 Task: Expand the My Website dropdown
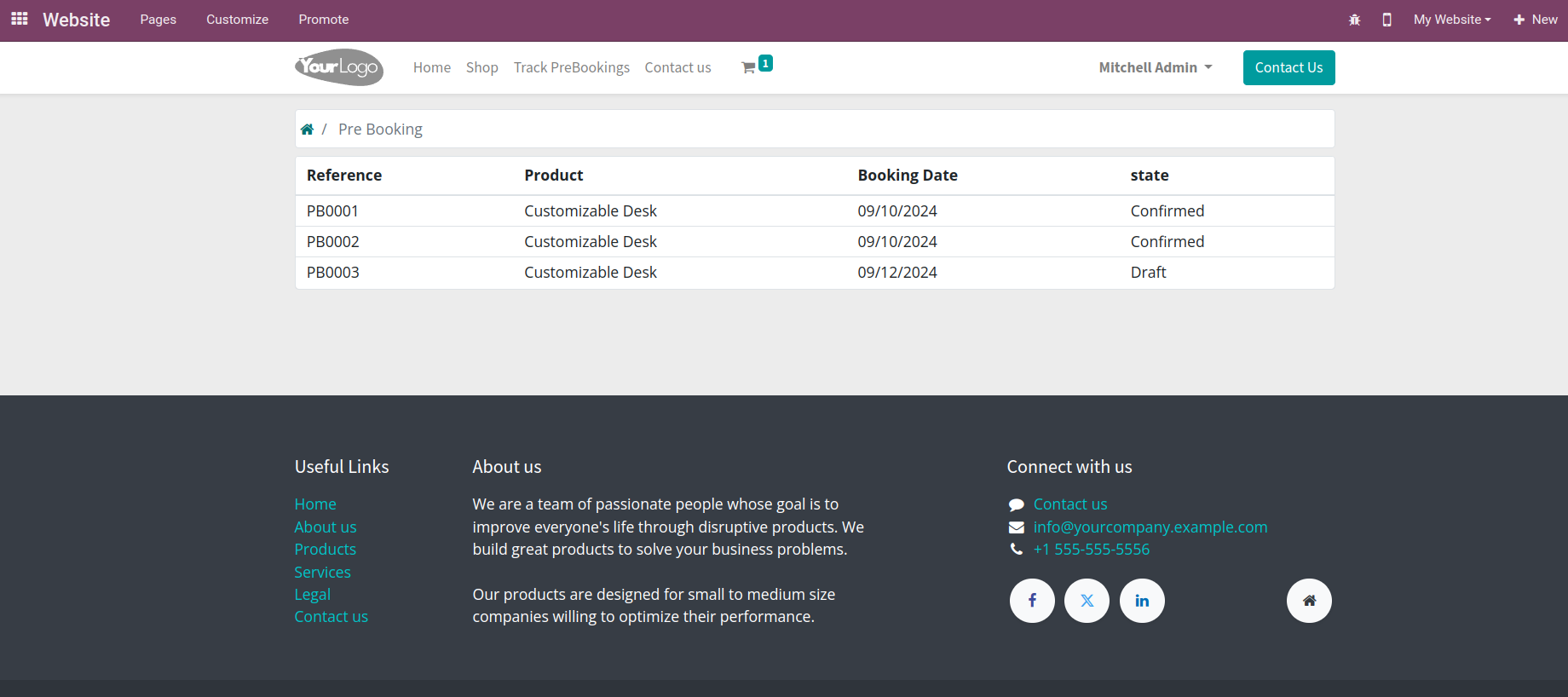pyautogui.click(x=1452, y=20)
